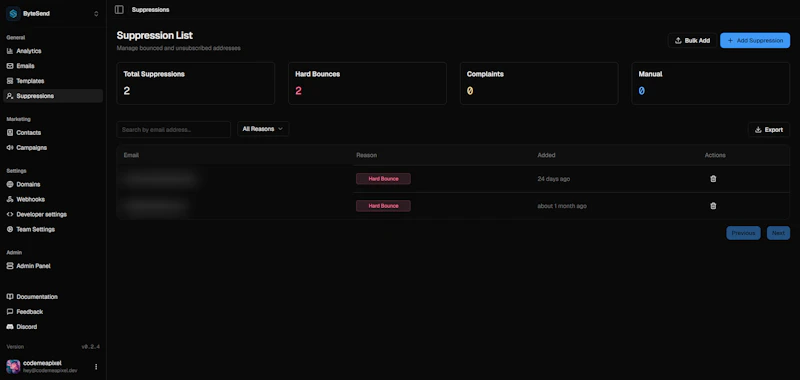This screenshot has height=380, width=800.
Task: Click the Domains globe icon
Action: [10, 184]
